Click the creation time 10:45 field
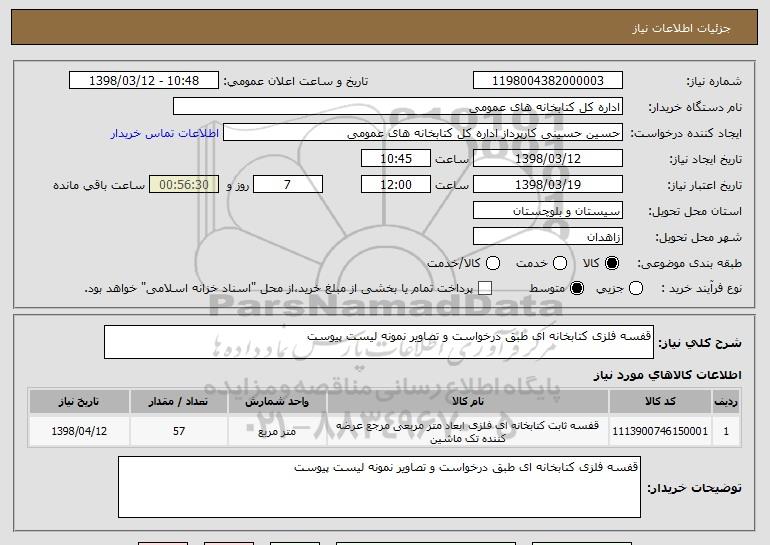This screenshot has width=770, height=545. tap(396, 159)
